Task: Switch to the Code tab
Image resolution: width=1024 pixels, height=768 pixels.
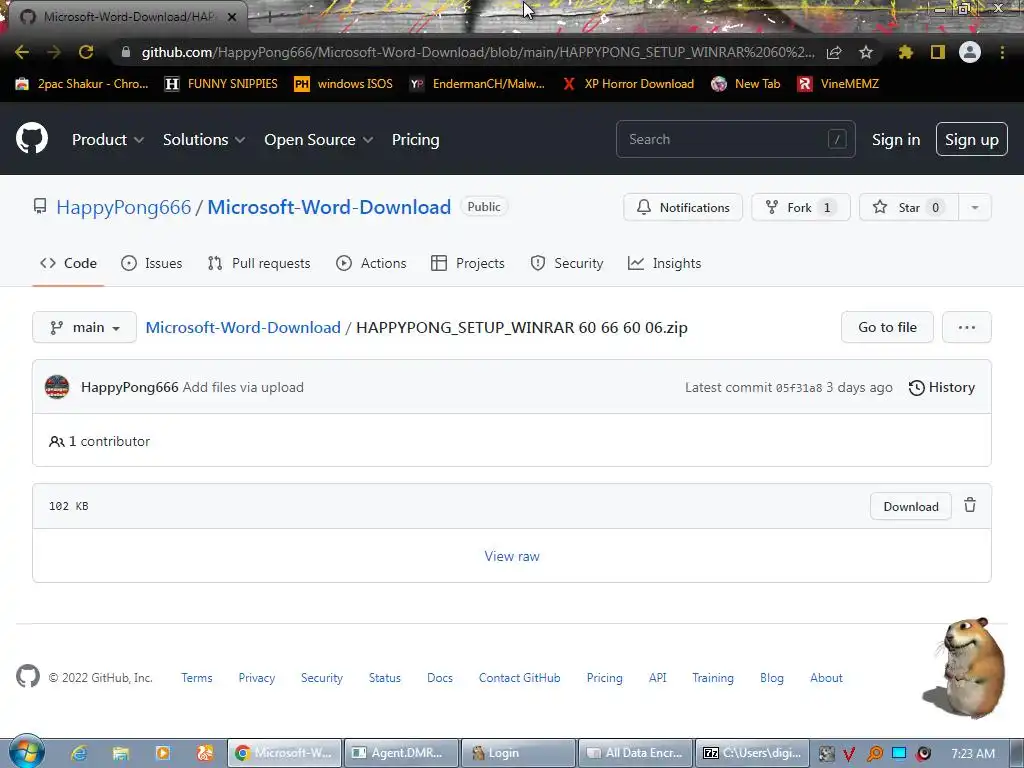Action: (x=68, y=263)
